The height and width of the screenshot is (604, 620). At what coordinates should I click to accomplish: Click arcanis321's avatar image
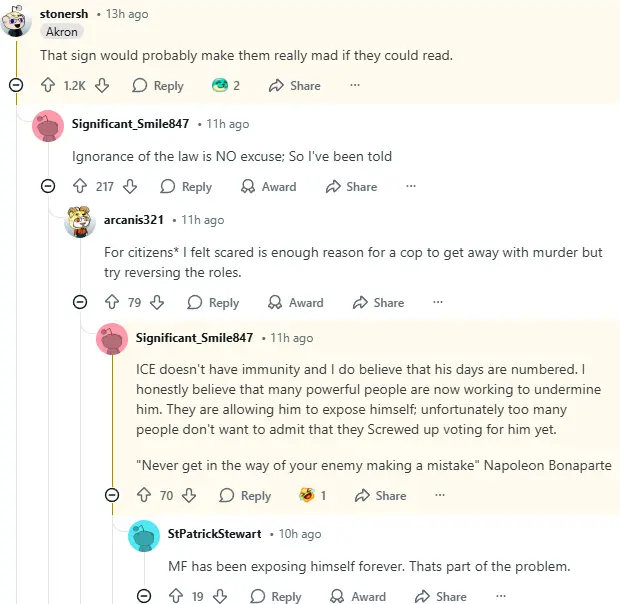(80, 220)
